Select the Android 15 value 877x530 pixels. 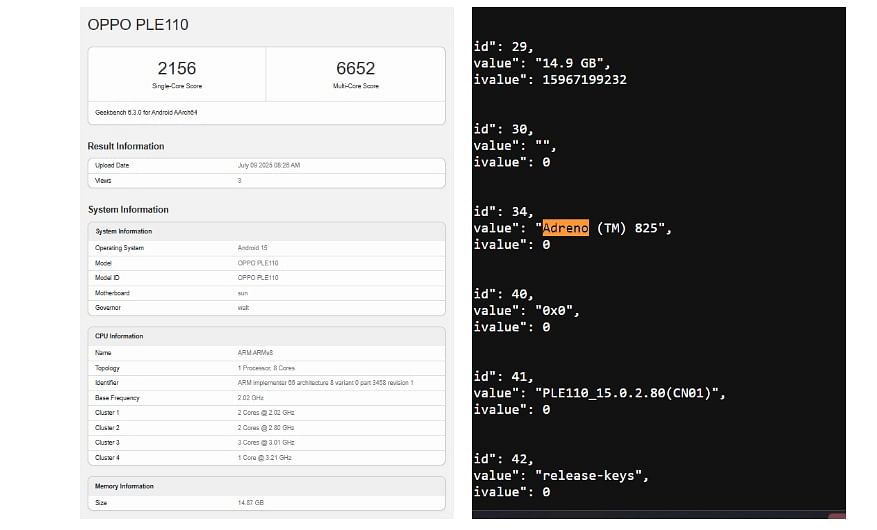pos(252,248)
